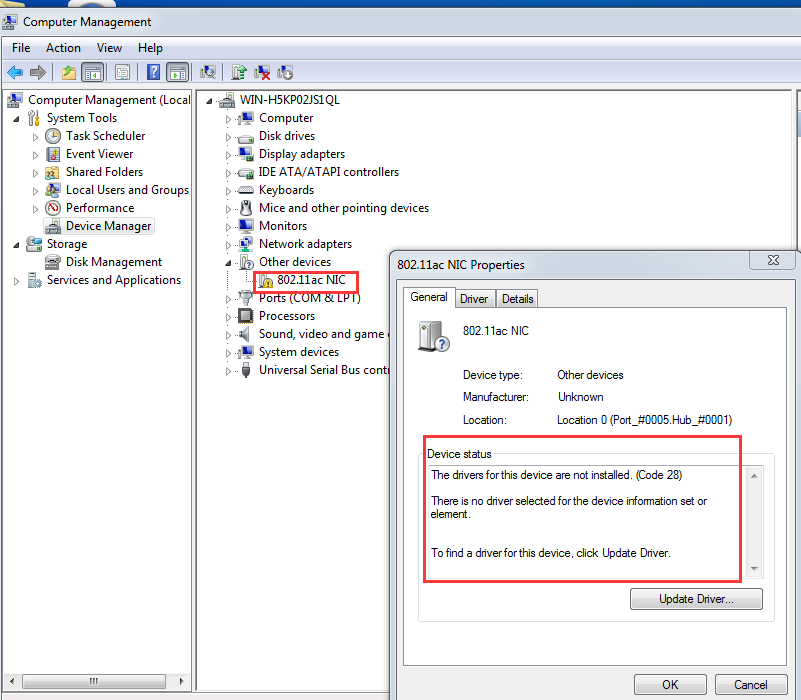Open the Help menu

tap(150, 48)
